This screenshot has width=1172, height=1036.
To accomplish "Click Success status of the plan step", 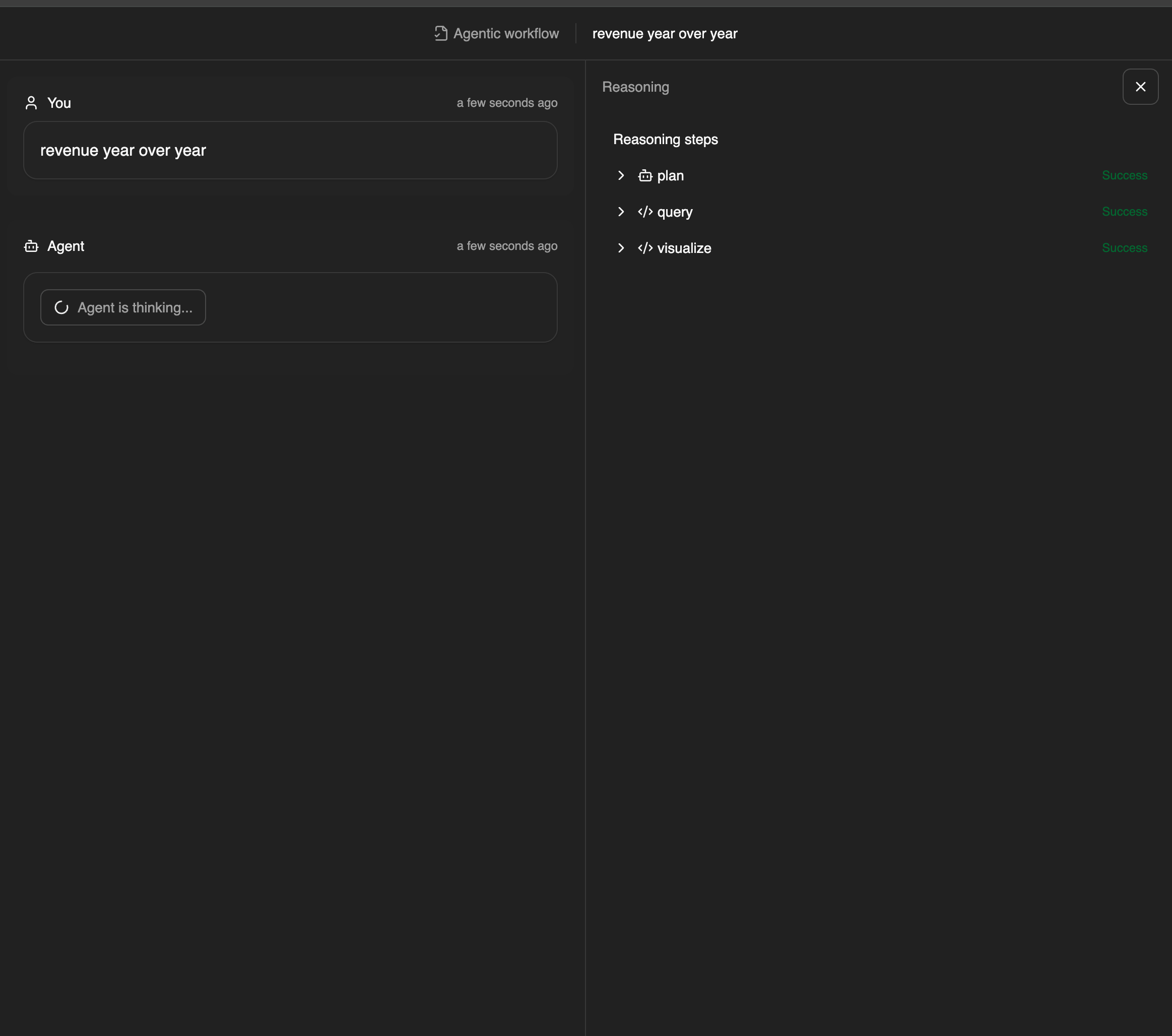I will [x=1124, y=175].
